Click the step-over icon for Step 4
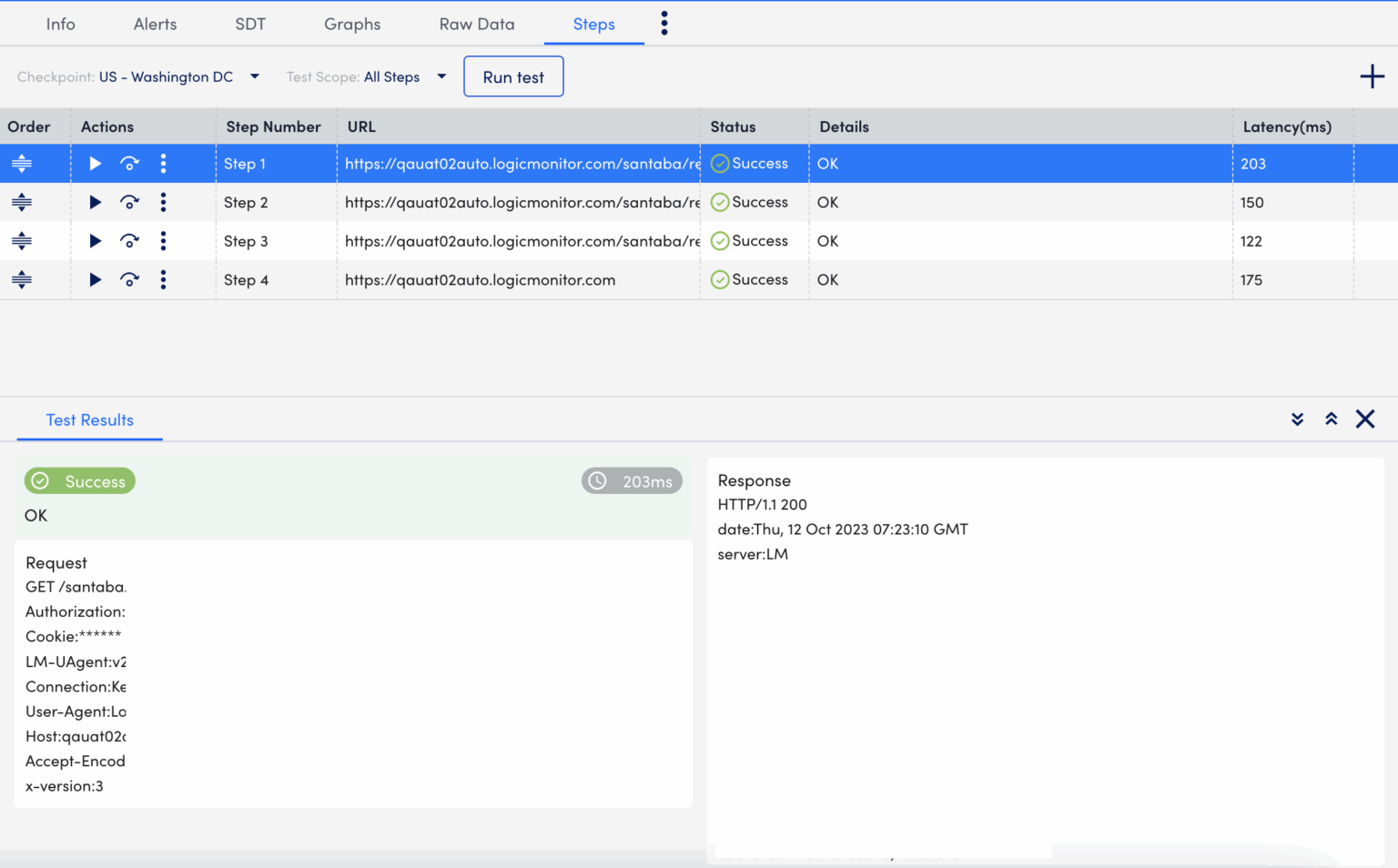Image resolution: width=1398 pixels, height=868 pixels. (129, 279)
